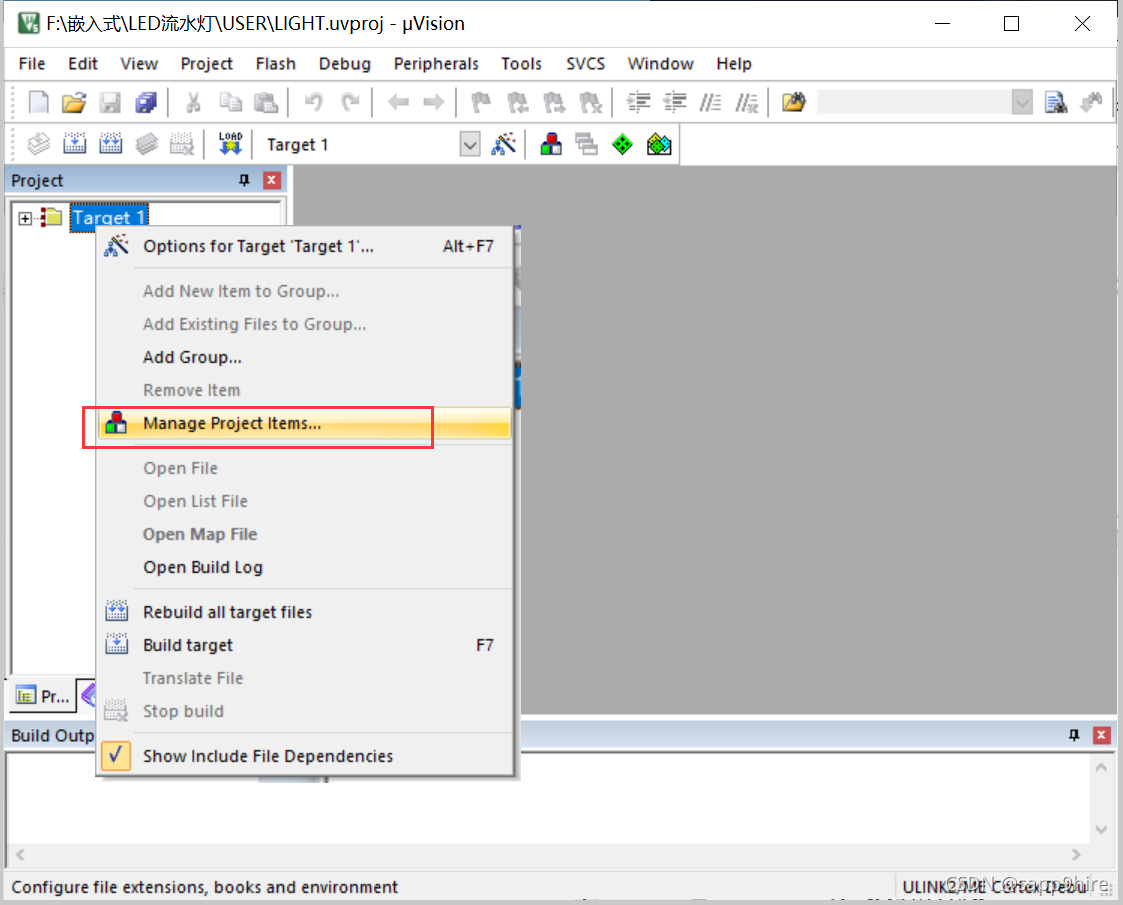
Task: Click the Save All toolbar icon
Action: pyautogui.click(x=145, y=102)
